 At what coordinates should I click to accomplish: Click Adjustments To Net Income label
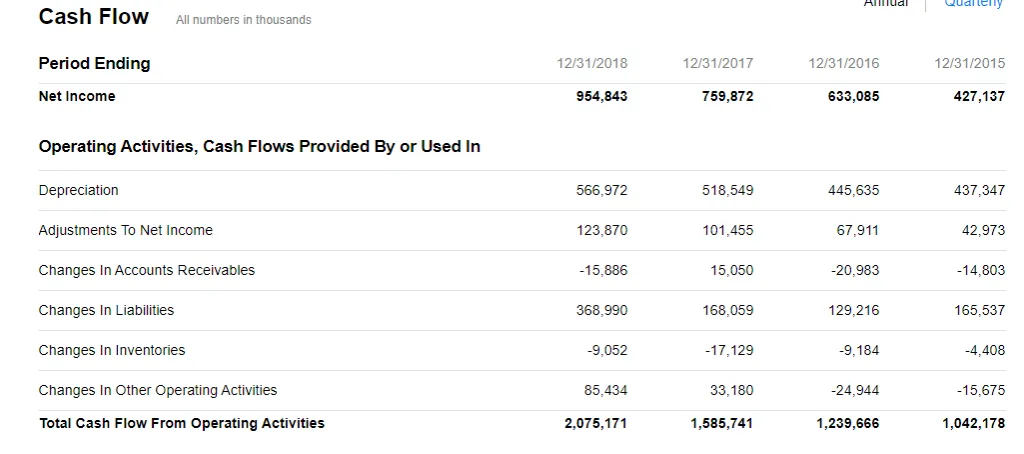tap(125, 230)
